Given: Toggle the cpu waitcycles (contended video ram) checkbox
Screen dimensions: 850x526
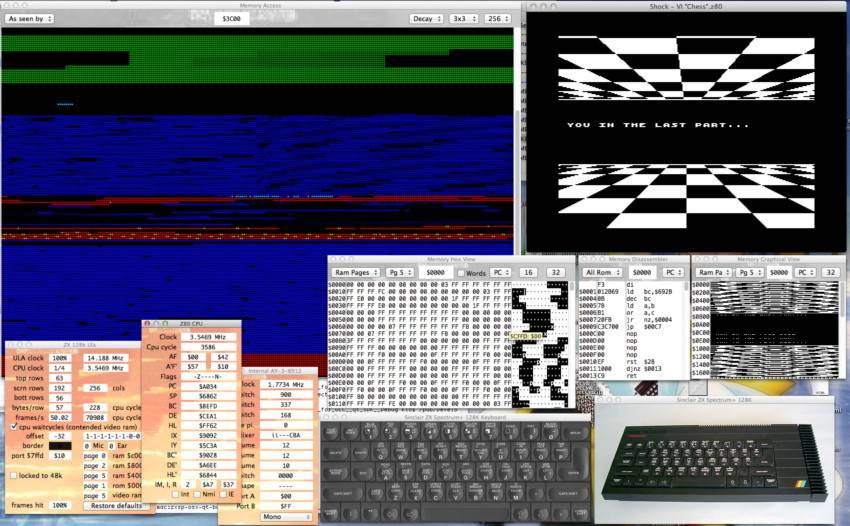Looking at the screenshot, I should (x=14, y=427).
